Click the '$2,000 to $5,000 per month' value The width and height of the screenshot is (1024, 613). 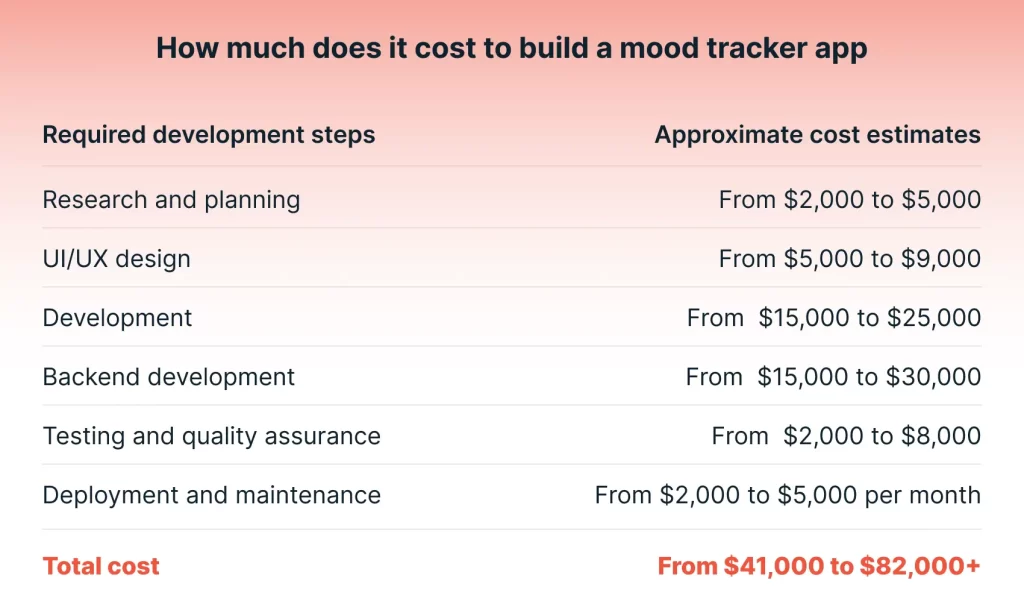click(x=820, y=495)
